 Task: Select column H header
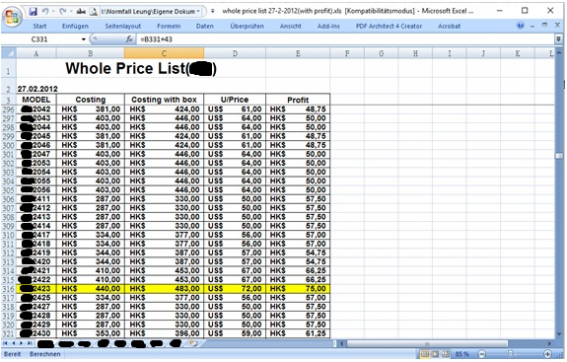[x=415, y=54]
